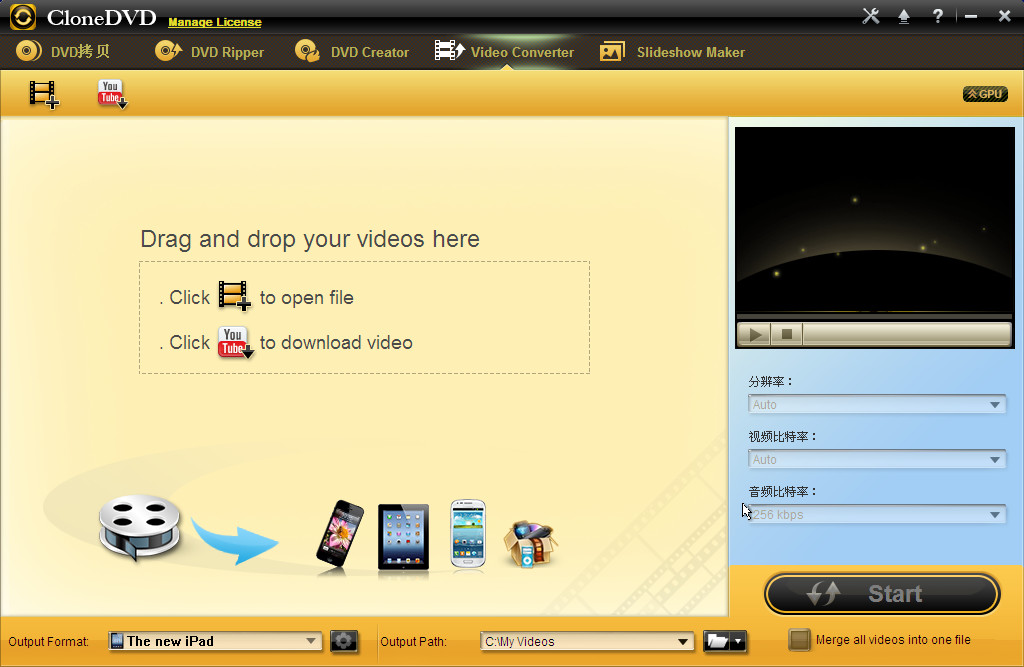Open the tools settings wrench icon
This screenshot has width=1024, height=667.
(x=871, y=16)
